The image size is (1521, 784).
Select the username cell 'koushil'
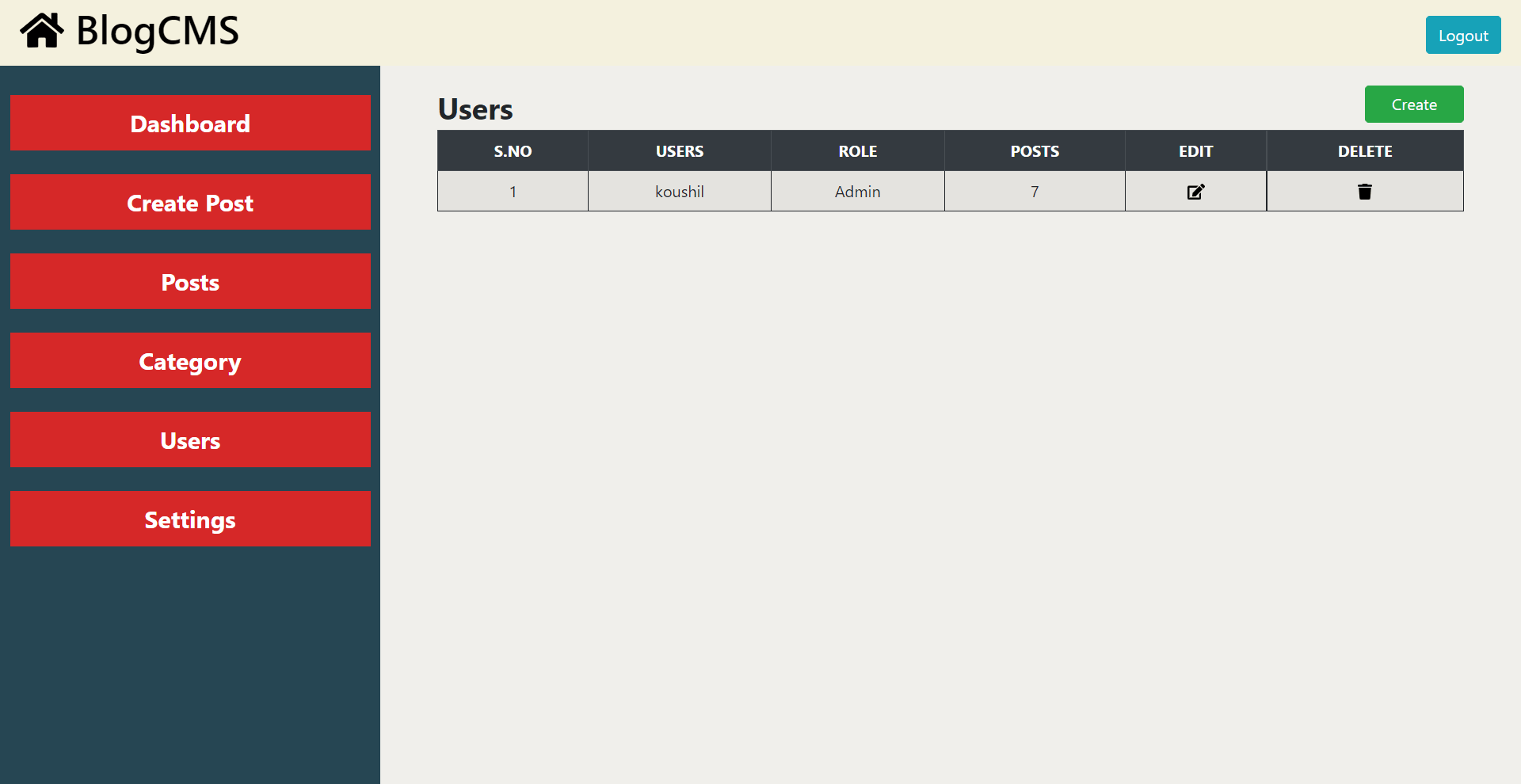(680, 192)
